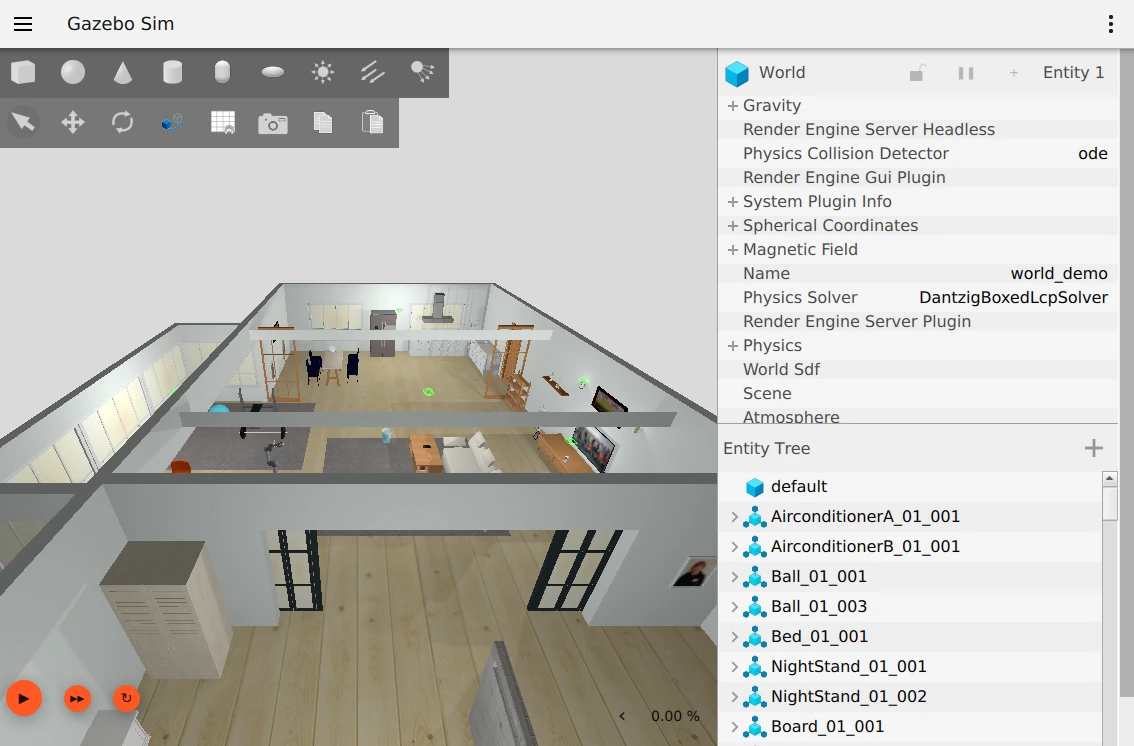This screenshot has height=746, width=1134.
Task: Select Board_01_001 in Entity Tree
Action: (910, 726)
